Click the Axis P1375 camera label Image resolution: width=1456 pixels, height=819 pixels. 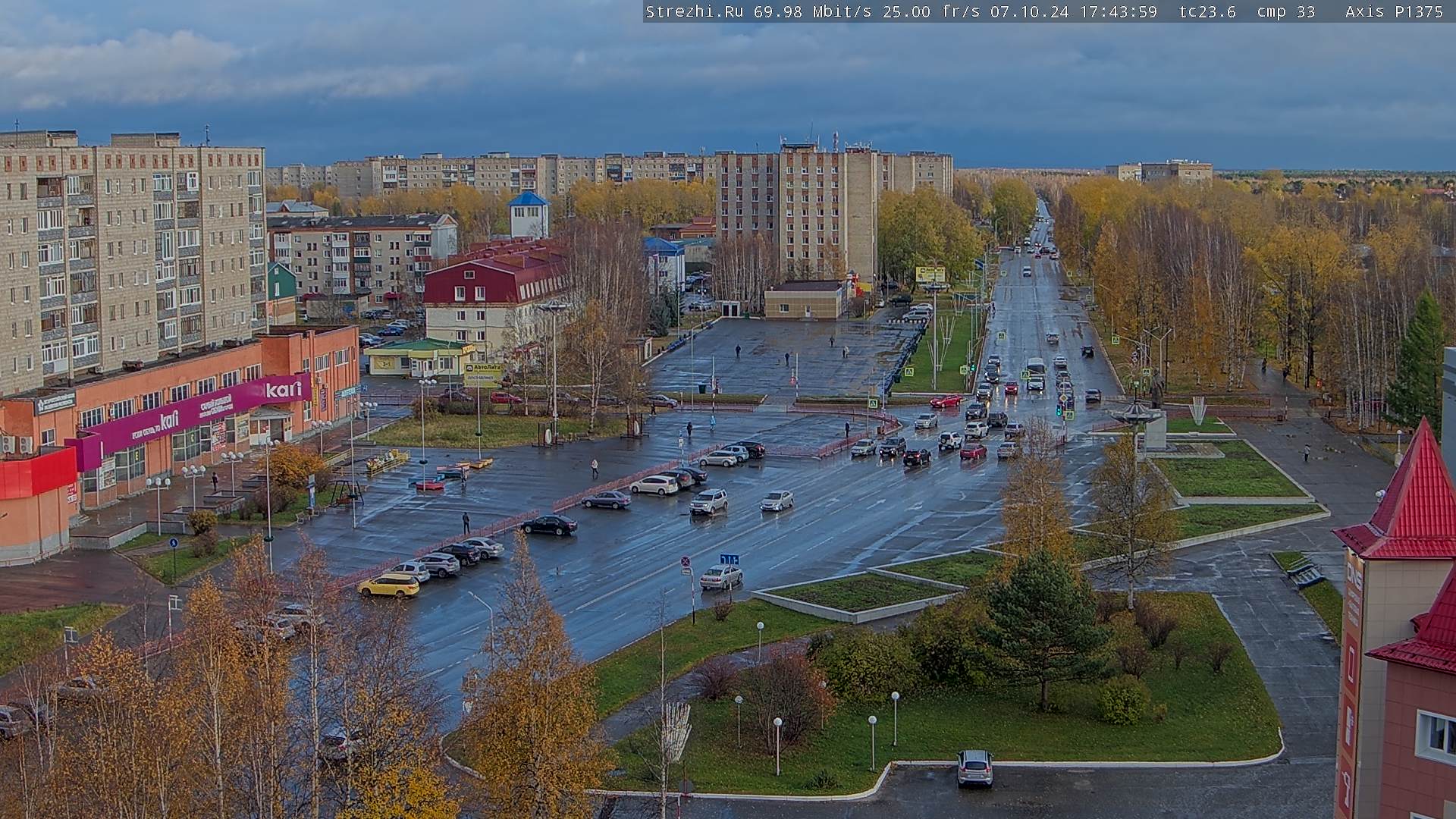[x=1394, y=11]
